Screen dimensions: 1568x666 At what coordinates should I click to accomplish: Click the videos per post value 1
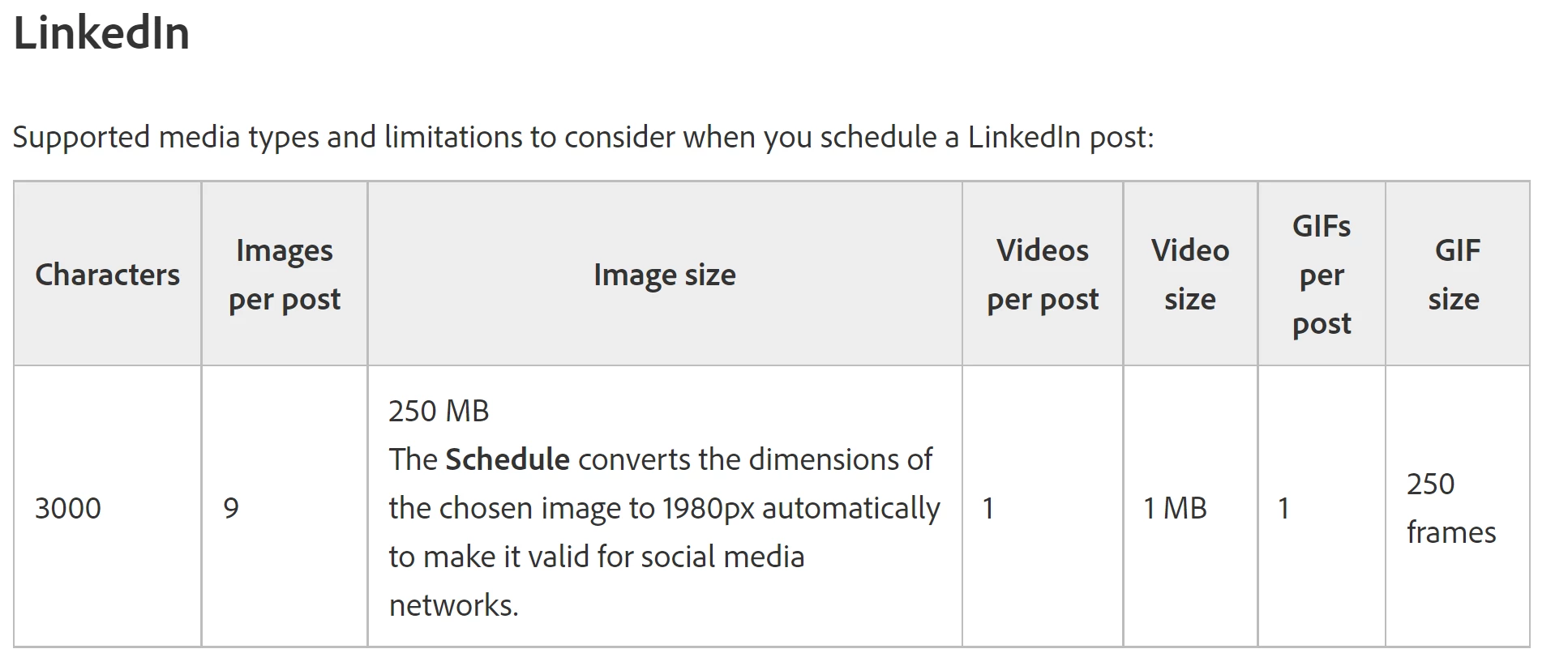click(x=988, y=508)
